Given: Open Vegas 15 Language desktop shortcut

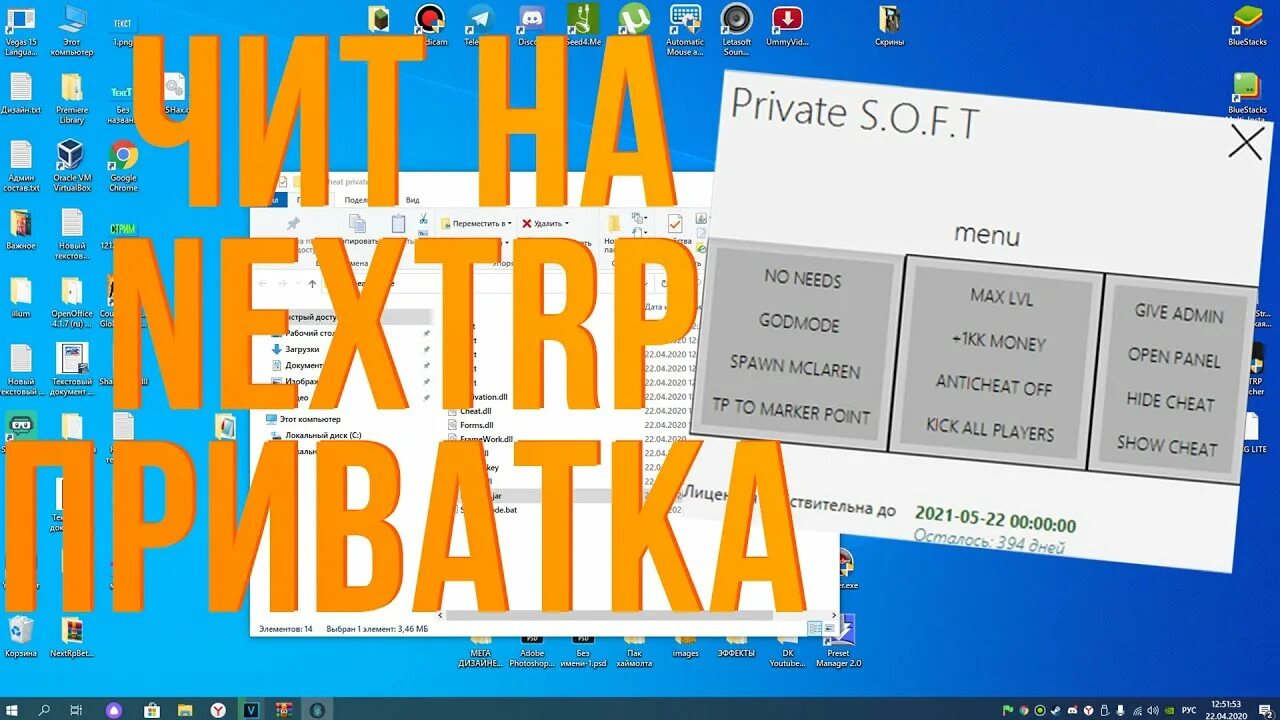Looking at the screenshot, I should pyautogui.click(x=21, y=30).
